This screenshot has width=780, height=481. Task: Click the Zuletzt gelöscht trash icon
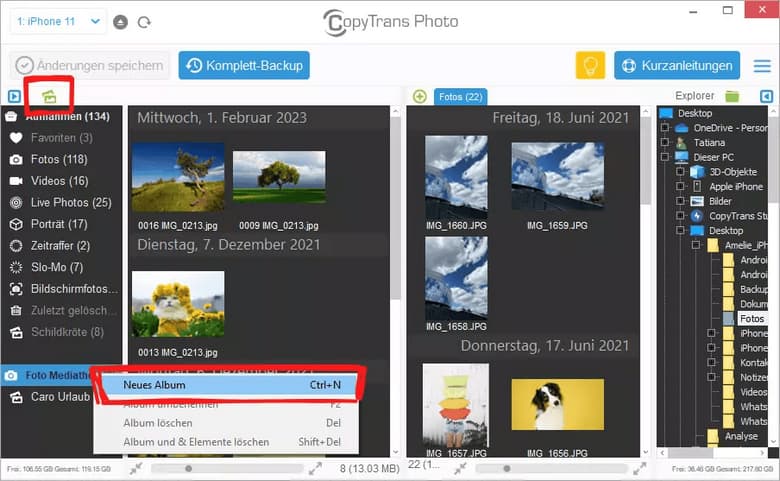16,310
